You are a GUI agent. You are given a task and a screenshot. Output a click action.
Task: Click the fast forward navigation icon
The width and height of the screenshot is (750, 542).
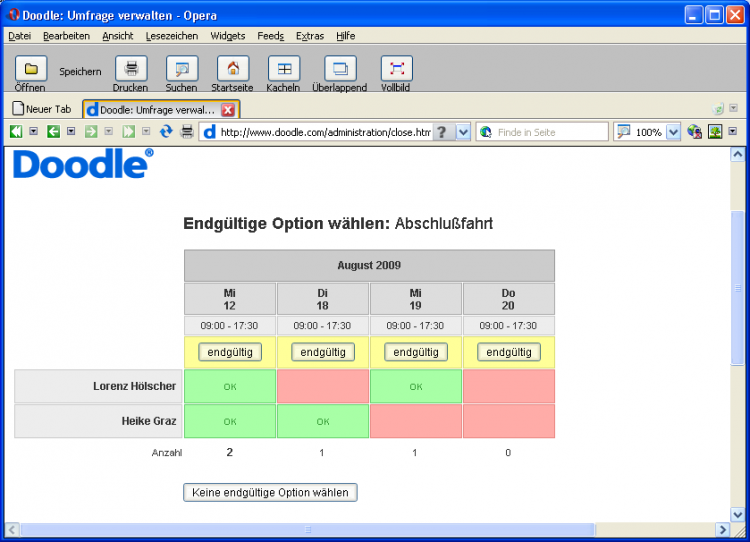128,132
